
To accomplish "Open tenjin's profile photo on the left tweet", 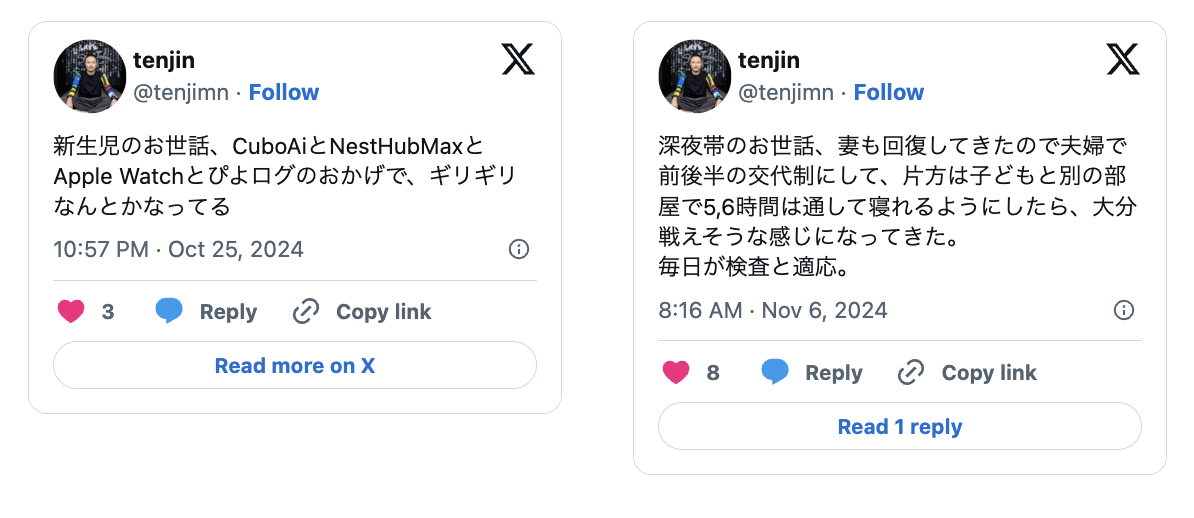I will click(x=89, y=76).
